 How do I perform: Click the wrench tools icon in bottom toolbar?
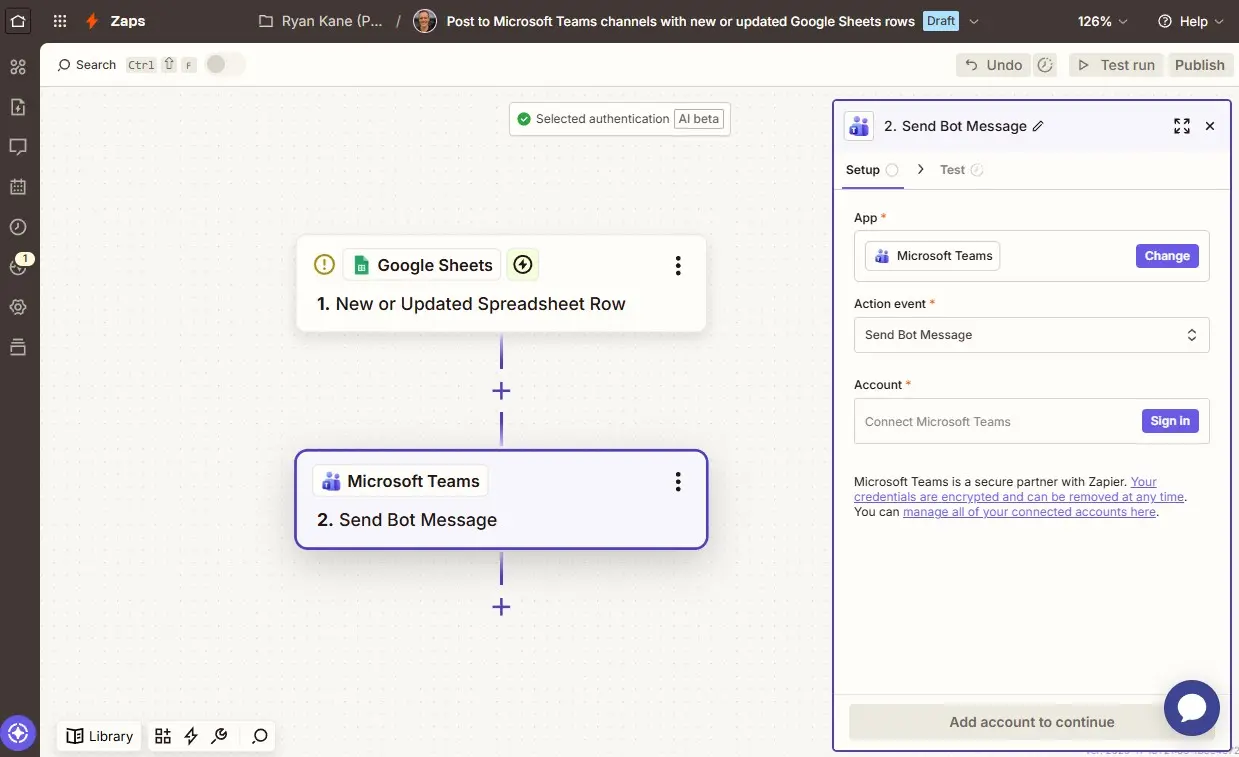(x=219, y=736)
